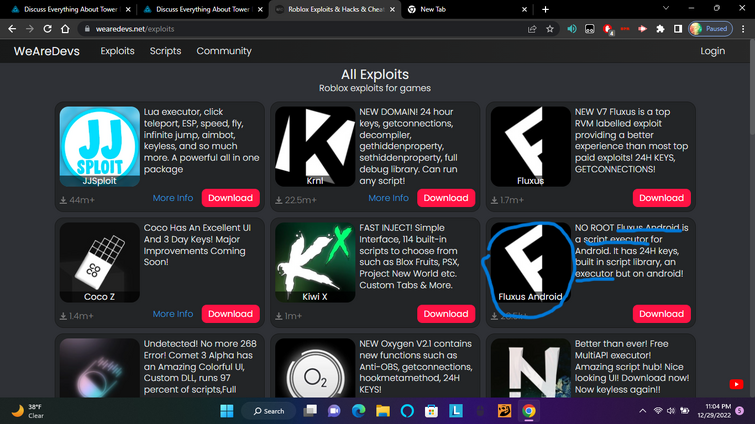Open the Krnl logo thumbnail
Viewport: 755px width, 424px height.
[315, 146]
